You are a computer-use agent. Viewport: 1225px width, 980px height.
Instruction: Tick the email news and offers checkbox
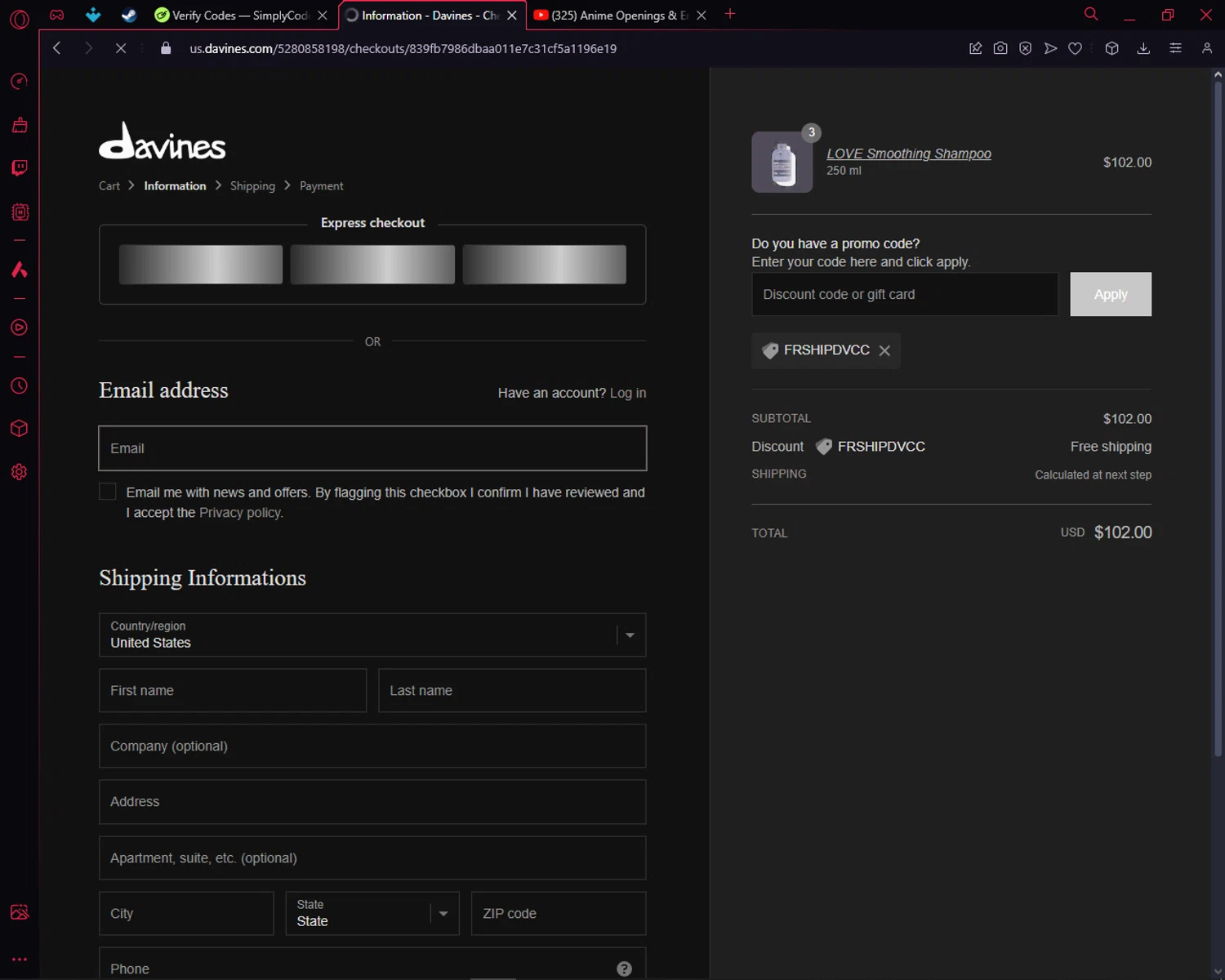point(107,491)
